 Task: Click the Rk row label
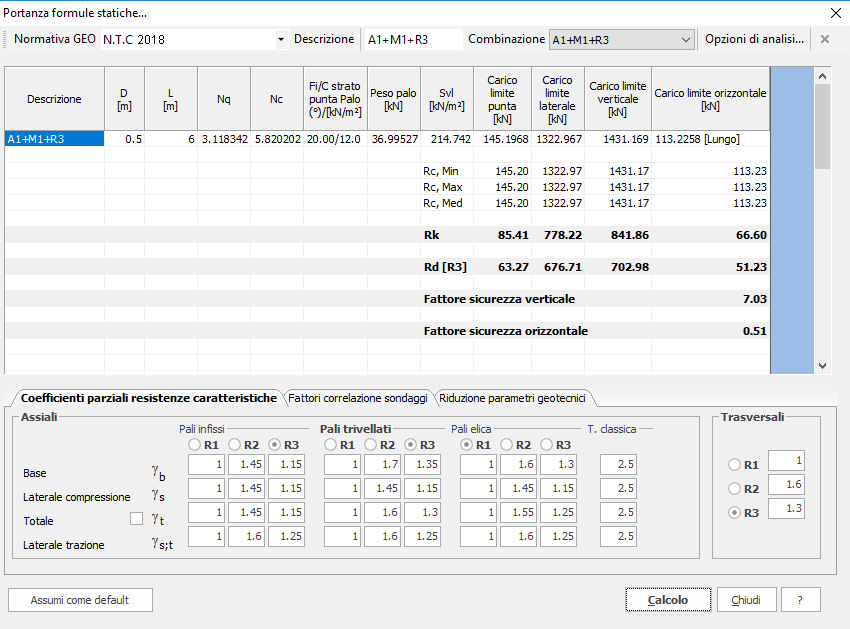[x=432, y=235]
